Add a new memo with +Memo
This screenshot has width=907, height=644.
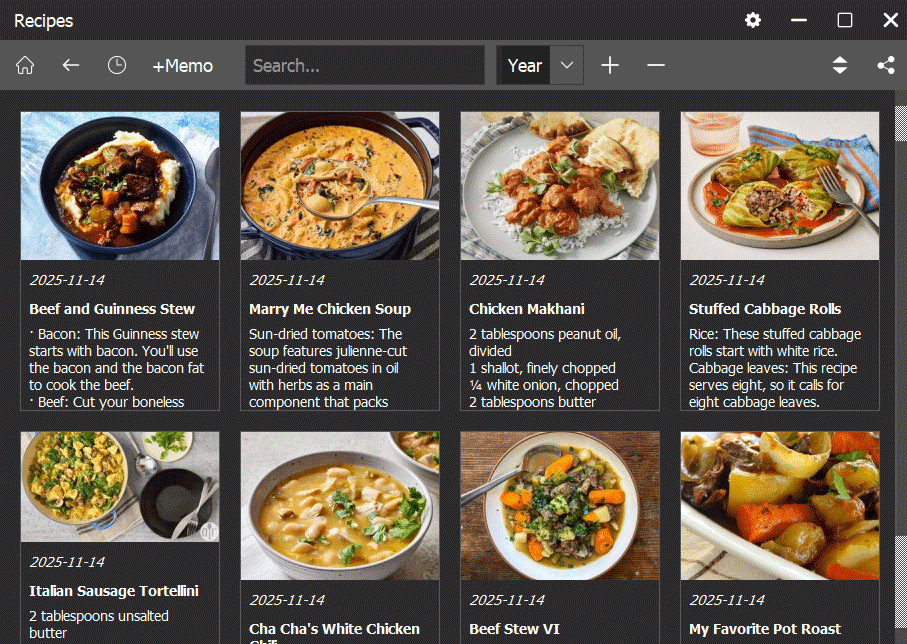pyautogui.click(x=182, y=66)
